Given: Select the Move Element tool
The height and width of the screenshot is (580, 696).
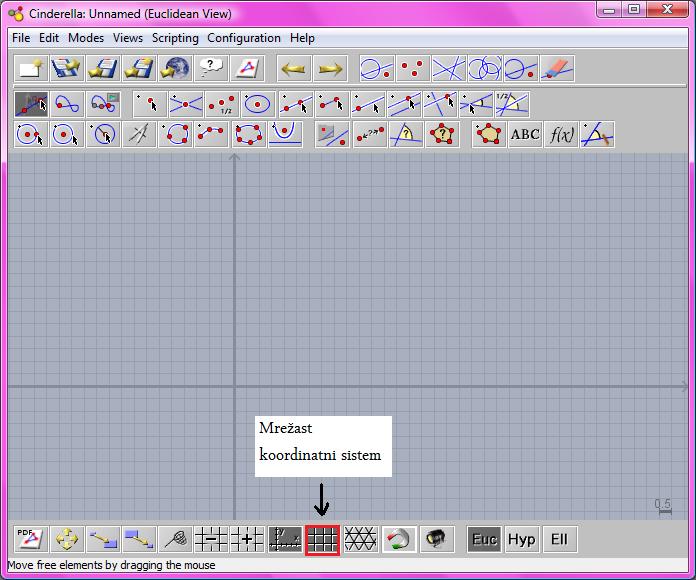Looking at the screenshot, I should tap(31, 103).
